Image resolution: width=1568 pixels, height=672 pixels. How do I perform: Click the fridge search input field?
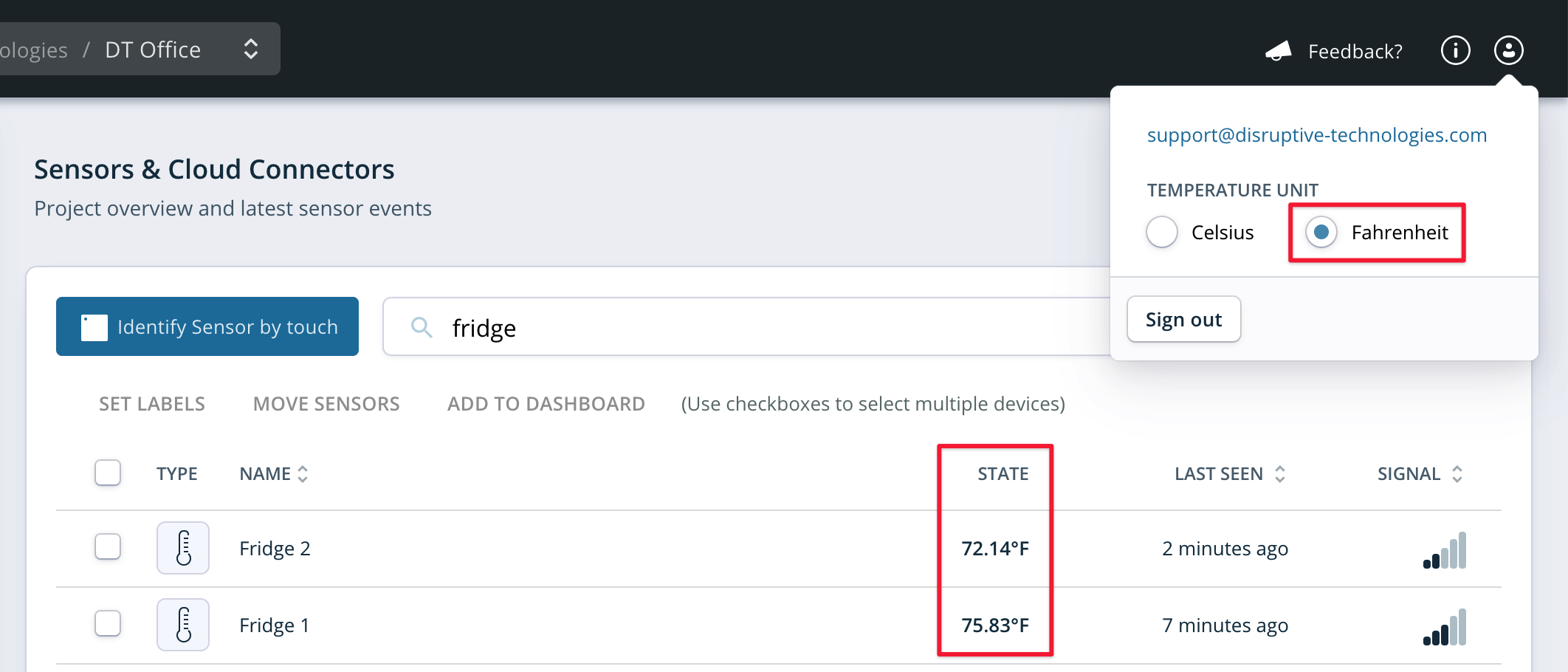746,326
